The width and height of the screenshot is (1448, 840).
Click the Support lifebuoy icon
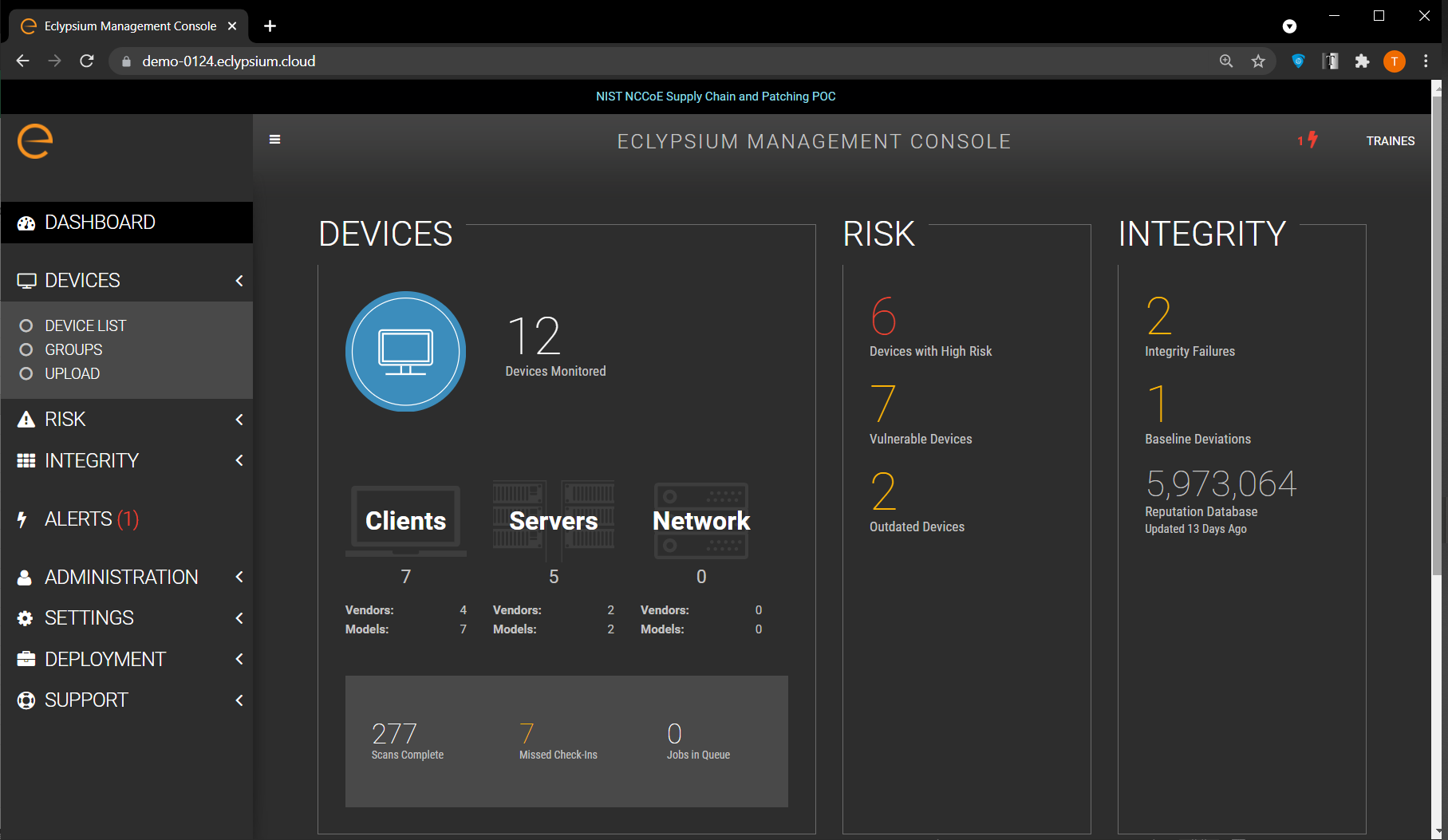26,700
